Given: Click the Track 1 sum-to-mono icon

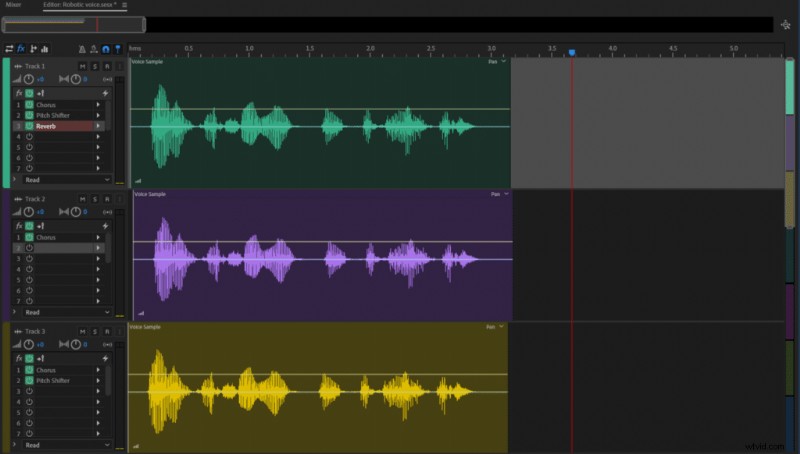Looking at the screenshot, I should tap(107, 80).
